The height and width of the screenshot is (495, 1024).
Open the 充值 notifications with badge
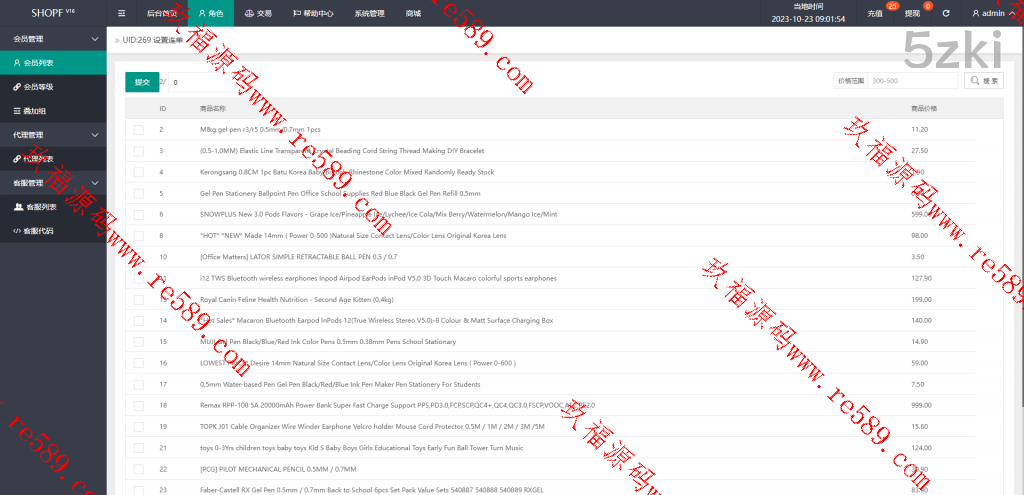[x=877, y=13]
